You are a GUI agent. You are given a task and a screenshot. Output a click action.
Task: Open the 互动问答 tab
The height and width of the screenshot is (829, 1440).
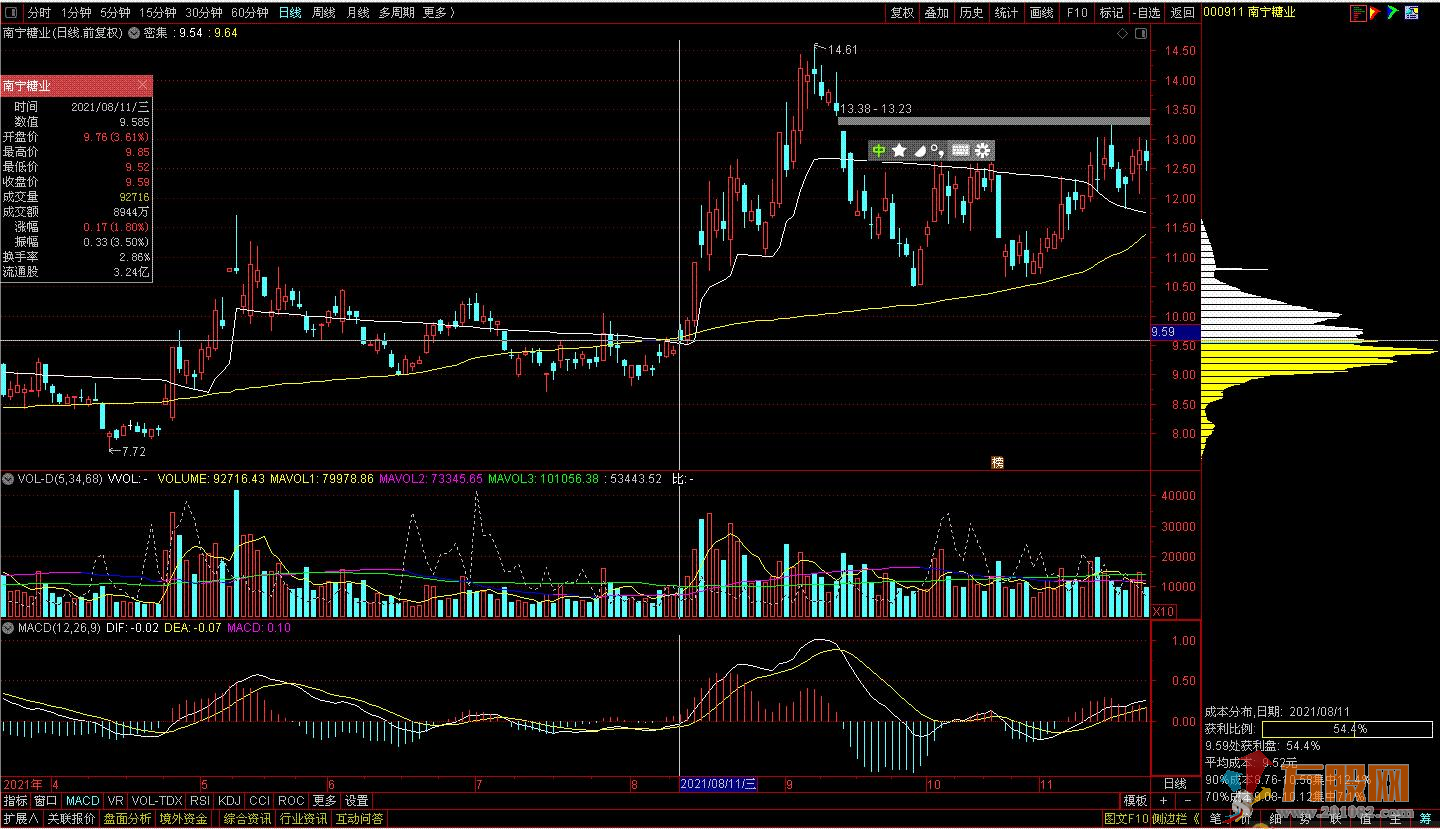point(359,819)
